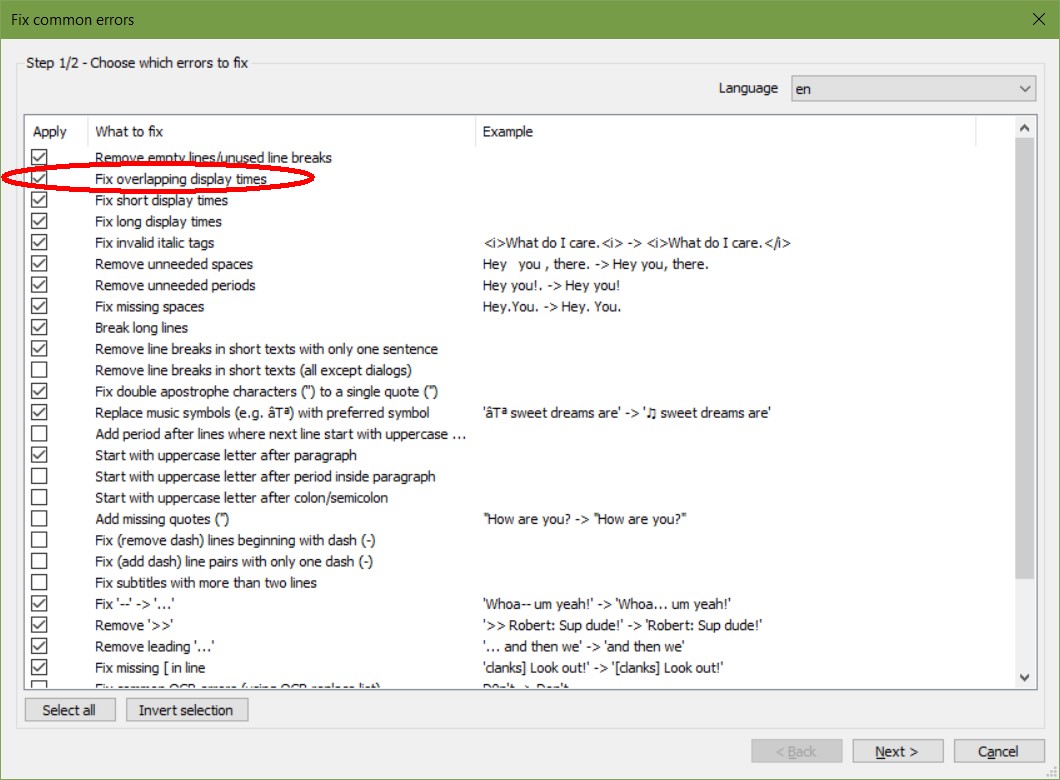Check Fix (add dash) line pairs option
Screen dimensions: 1060x780
[x=39, y=561]
